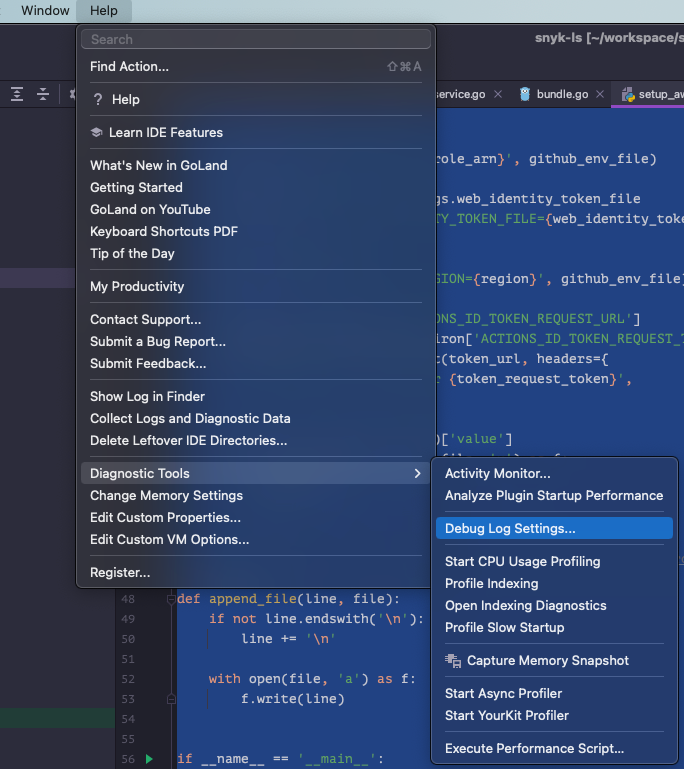This screenshot has height=769, width=684.
Task: Close the bundle.go editor tab
Action: click(x=600, y=94)
